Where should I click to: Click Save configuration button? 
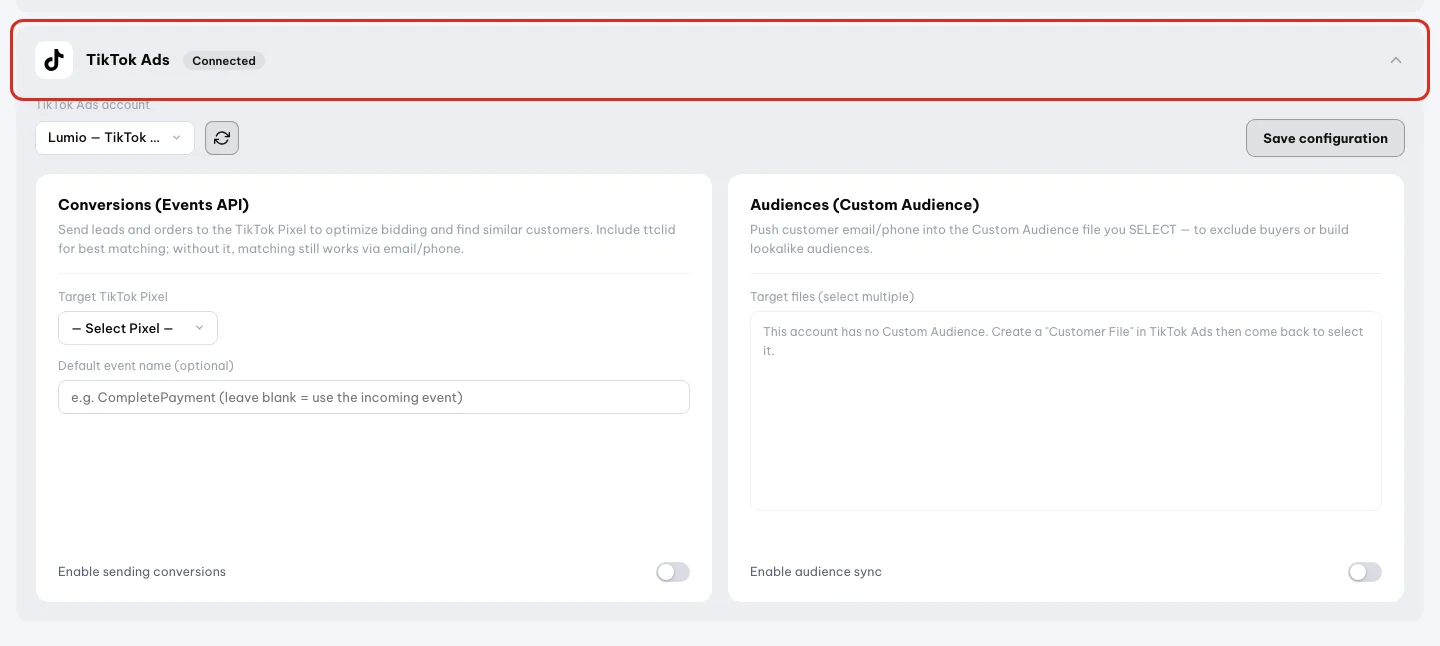point(1325,138)
